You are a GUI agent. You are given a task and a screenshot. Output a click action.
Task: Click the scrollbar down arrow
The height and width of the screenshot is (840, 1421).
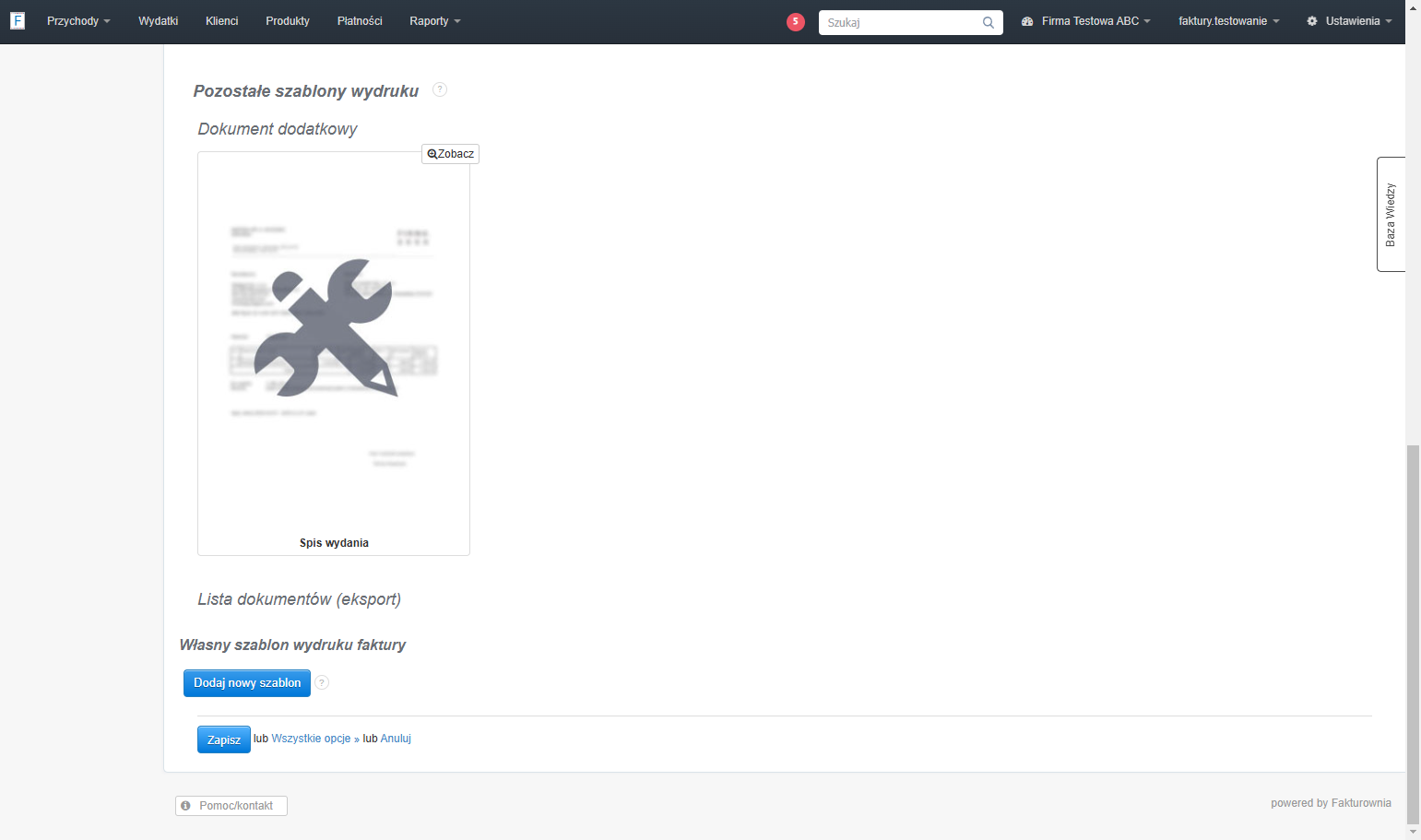tap(1413, 832)
